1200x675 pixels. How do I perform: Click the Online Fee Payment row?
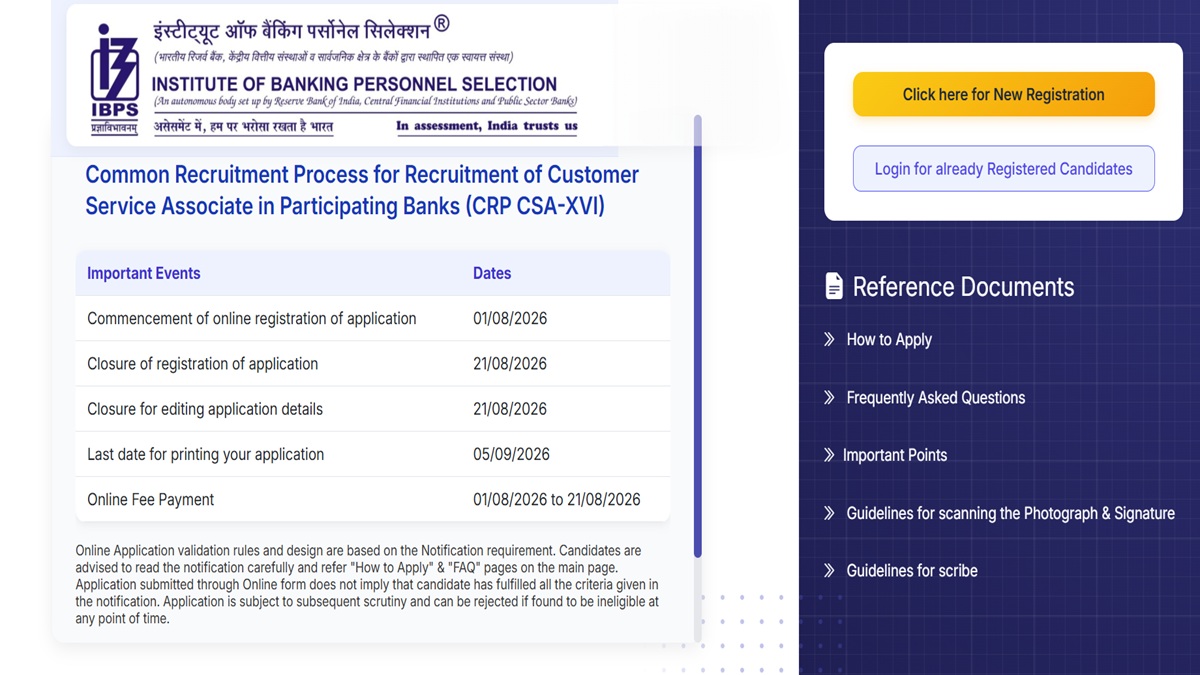click(372, 499)
